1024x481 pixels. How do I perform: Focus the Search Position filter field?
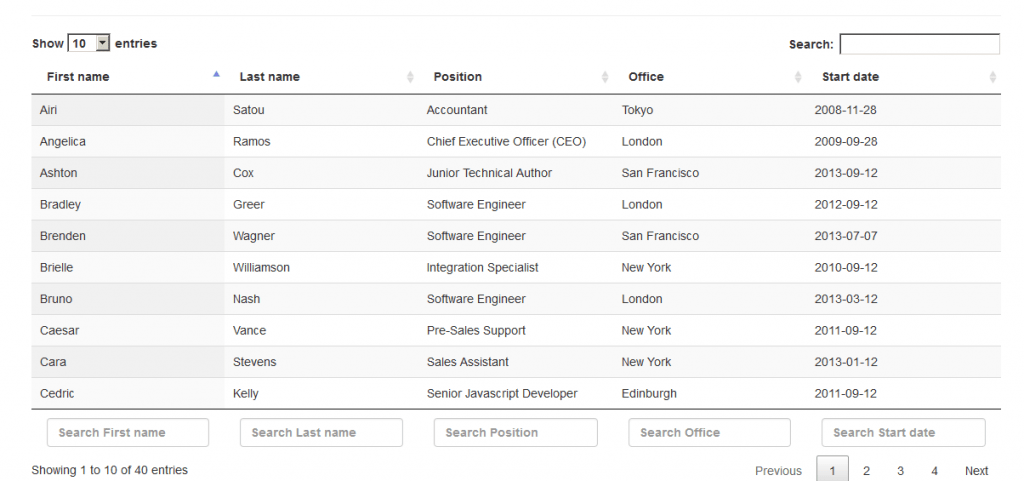pos(515,433)
